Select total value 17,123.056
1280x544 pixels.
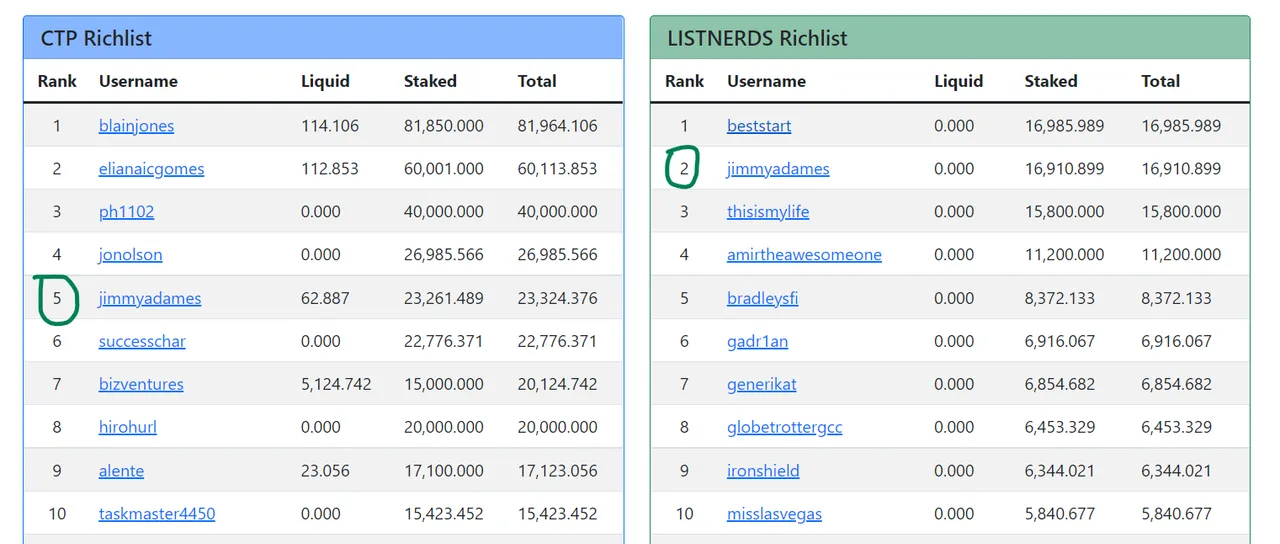tap(557, 471)
